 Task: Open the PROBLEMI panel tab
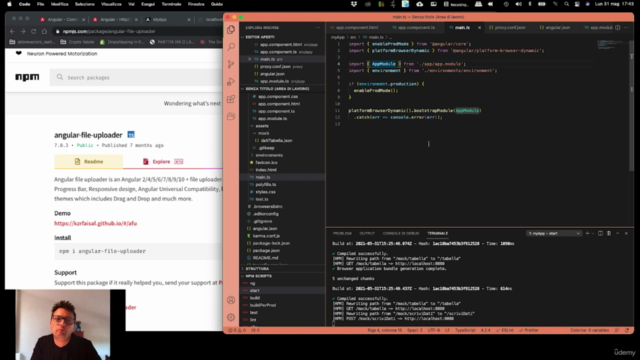[x=342, y=233]
